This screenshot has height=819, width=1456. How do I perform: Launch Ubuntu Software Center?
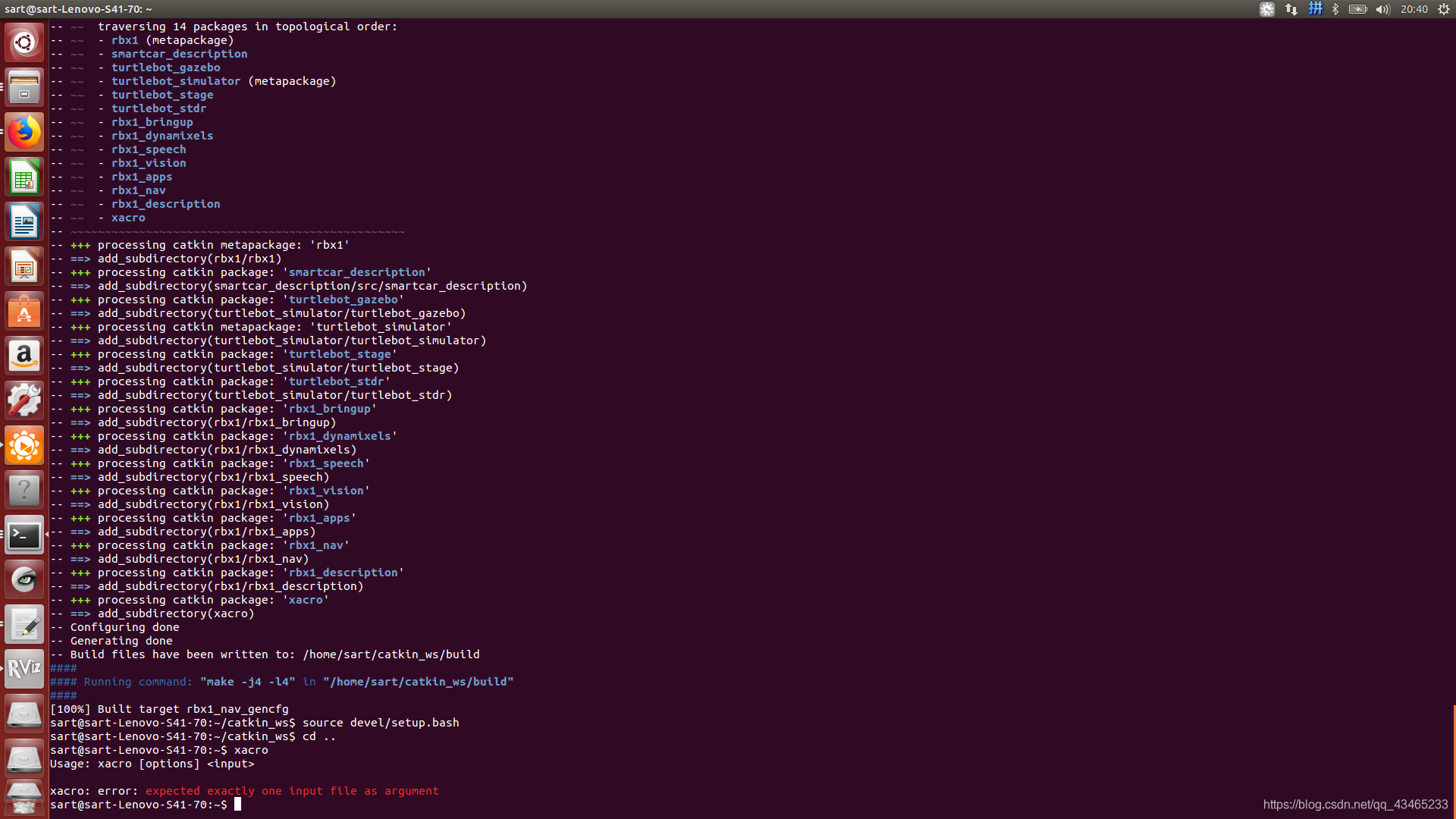24,312
